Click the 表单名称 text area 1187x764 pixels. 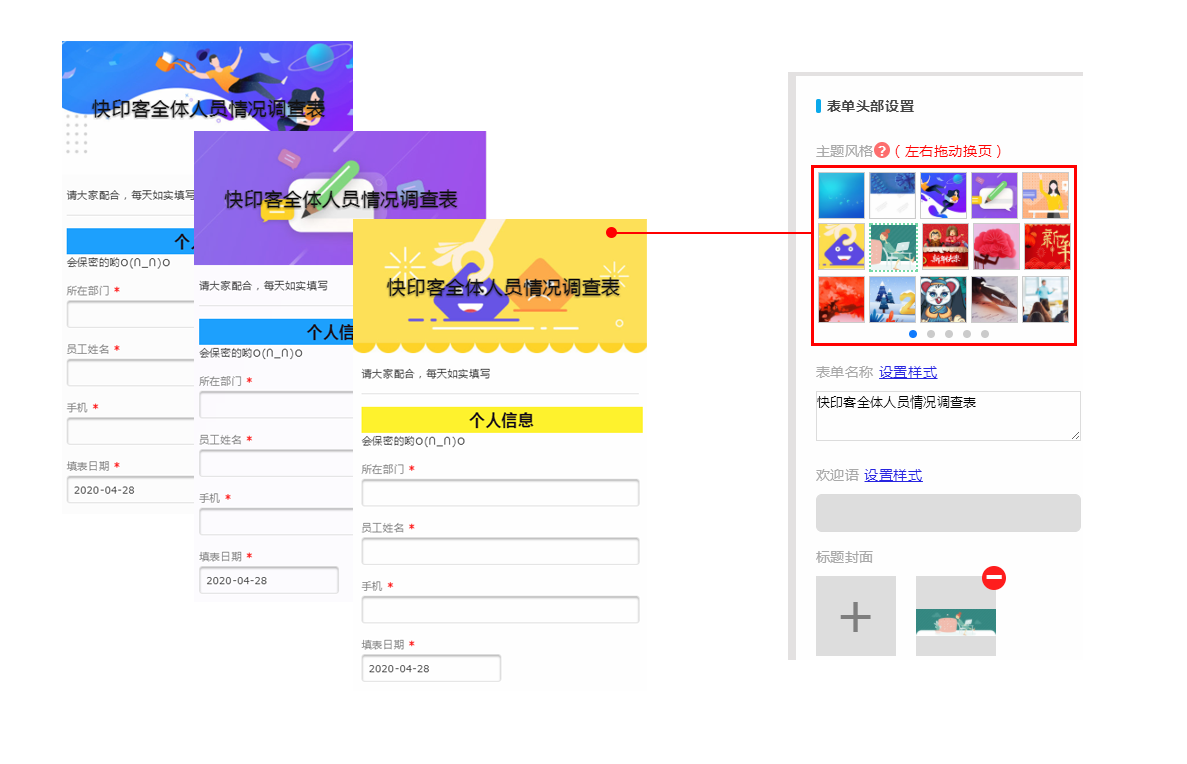(x=947, y=415)
